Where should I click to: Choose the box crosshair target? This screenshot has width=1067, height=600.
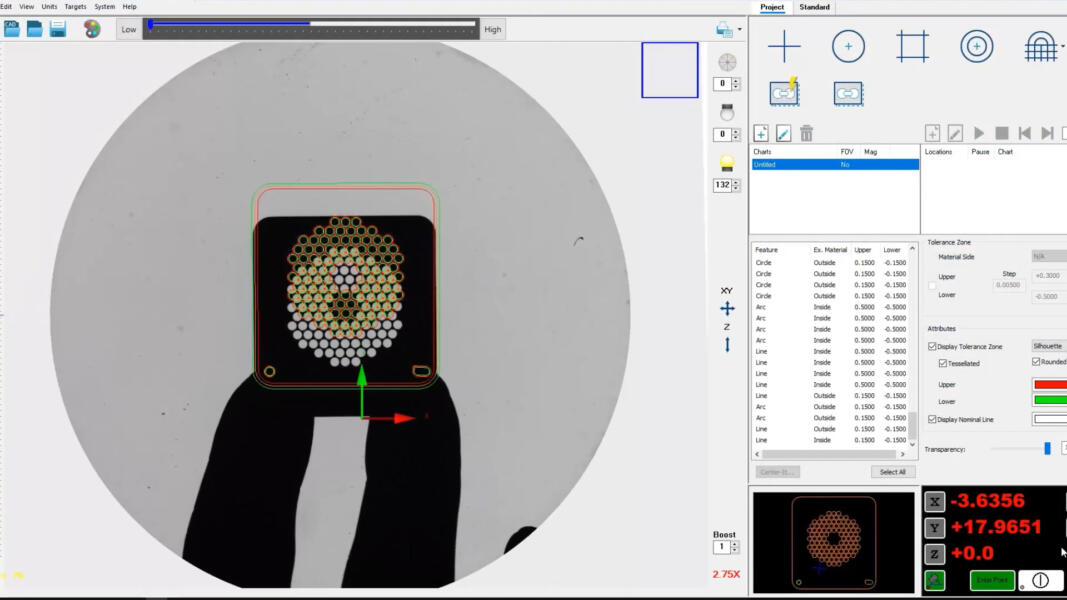click(x=912, y=46)
